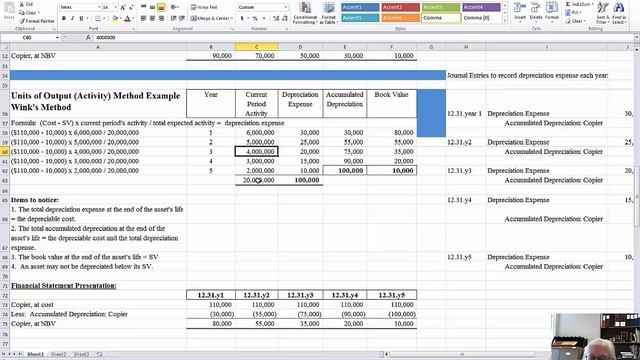This screenshot has height=360, width=640.
Task: Apply cell borders icon
Action: [97, 18]
